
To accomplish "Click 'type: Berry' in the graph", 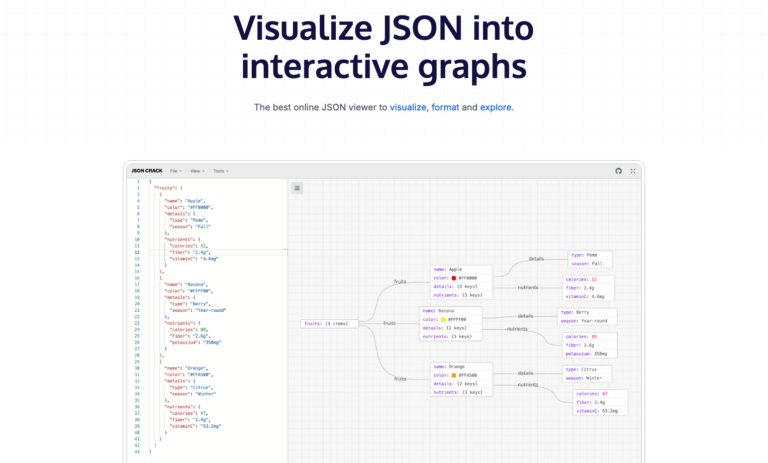I will 575,312.
